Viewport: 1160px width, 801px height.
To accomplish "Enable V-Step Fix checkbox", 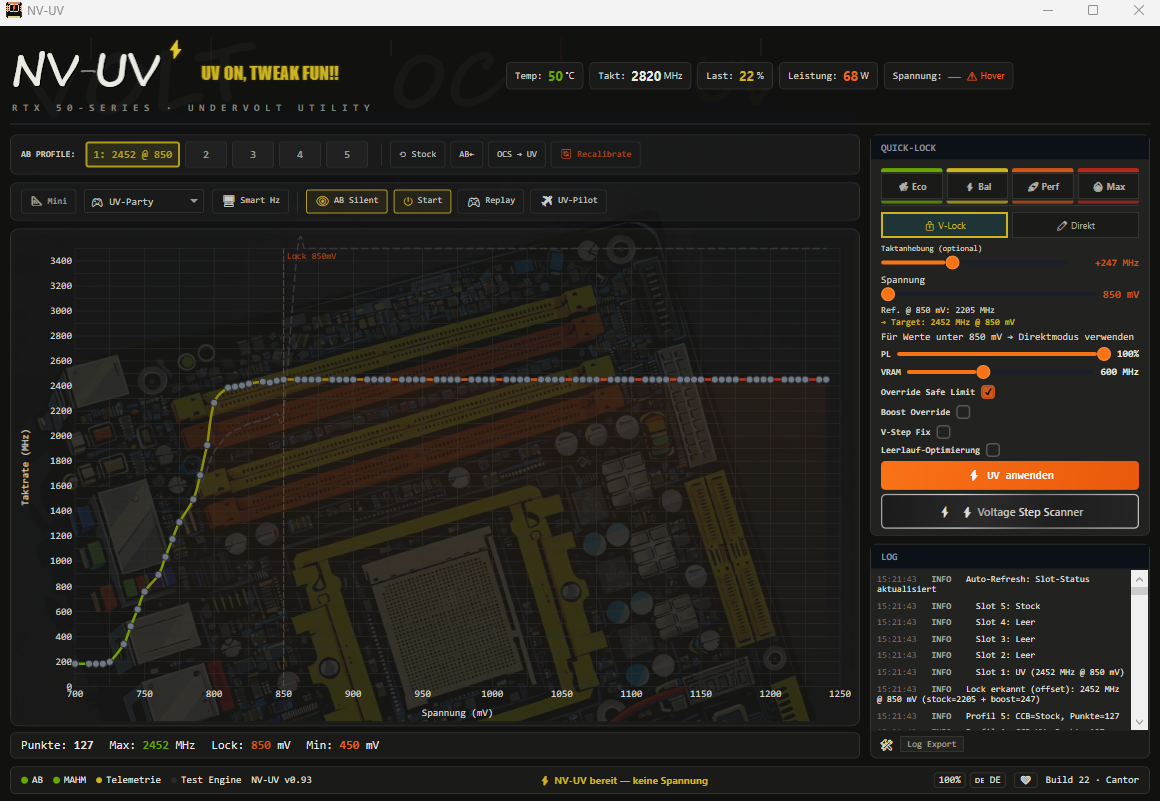I will click(x=943, y=432).
